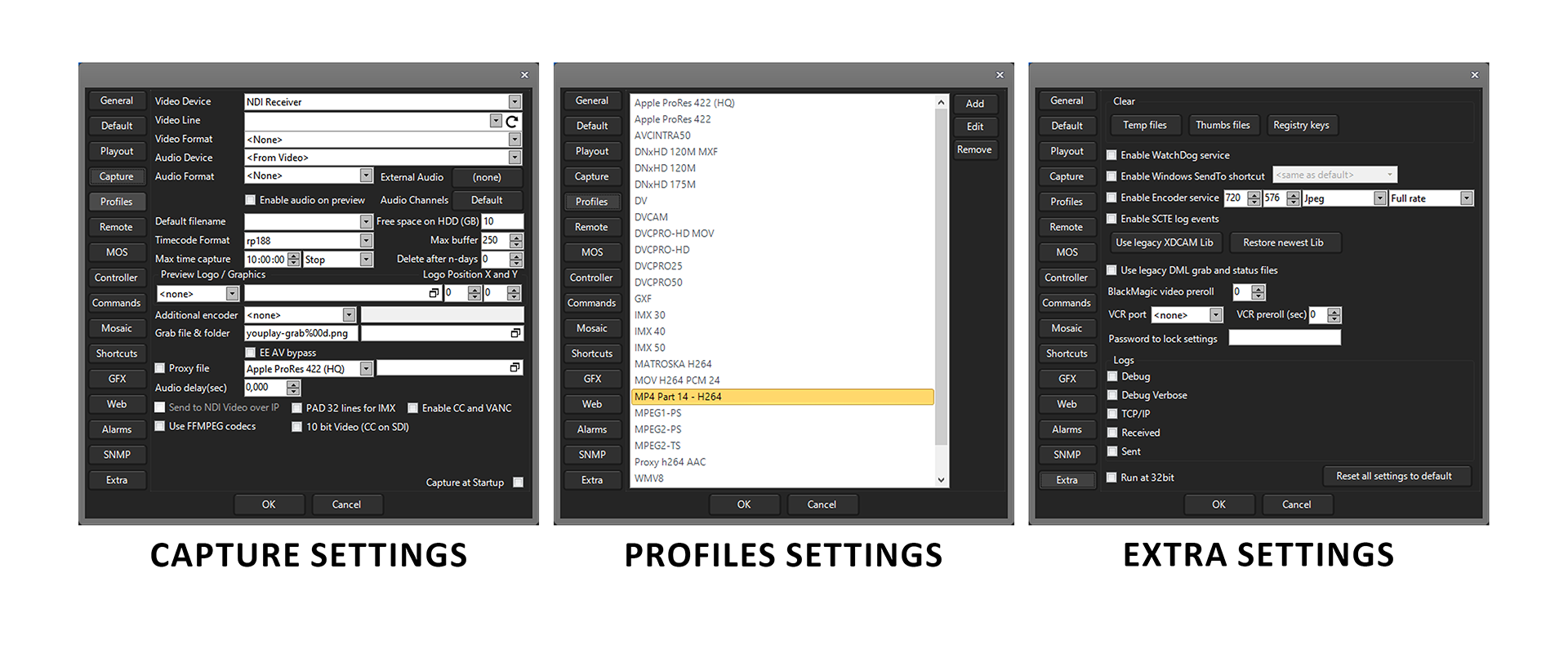Click scroll-up arrow in the profiles list

pos(941,103)
